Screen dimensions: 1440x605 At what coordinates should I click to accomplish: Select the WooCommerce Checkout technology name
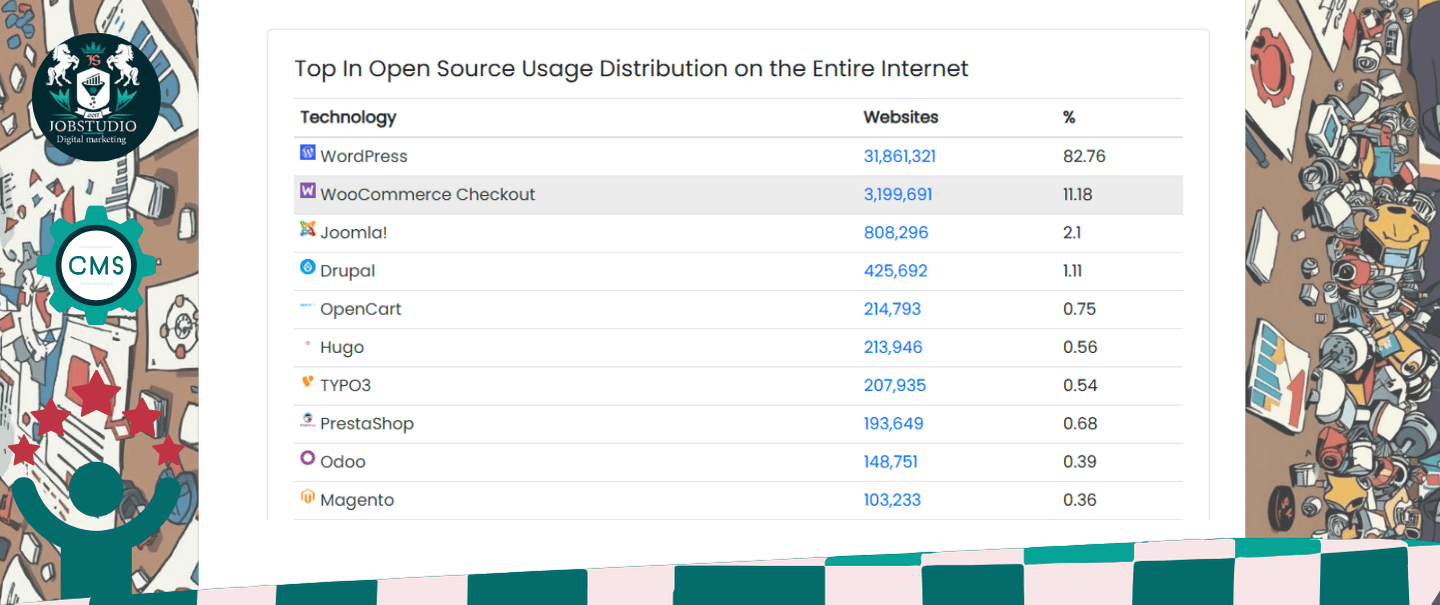[428, 194]
